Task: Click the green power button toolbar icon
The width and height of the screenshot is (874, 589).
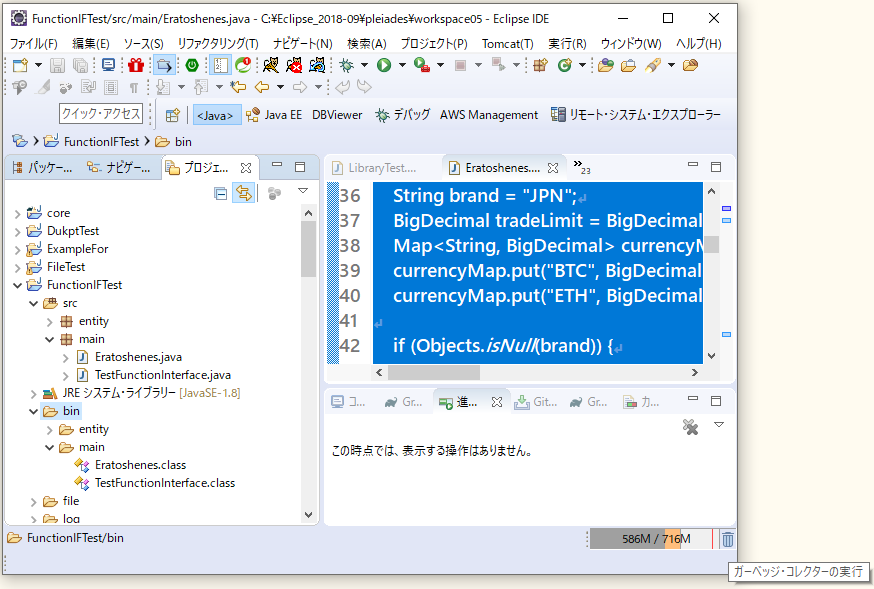Action: [192, 66]
